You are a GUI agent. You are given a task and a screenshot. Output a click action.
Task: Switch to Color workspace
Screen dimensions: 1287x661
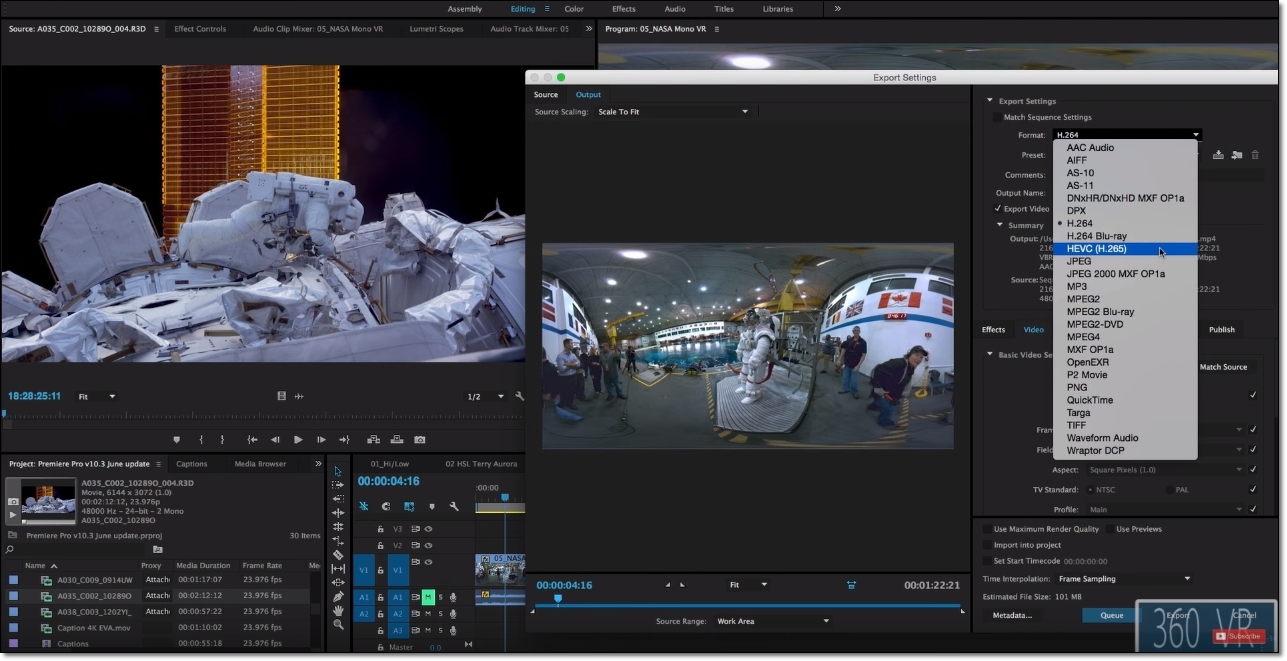tap(574, 9)
